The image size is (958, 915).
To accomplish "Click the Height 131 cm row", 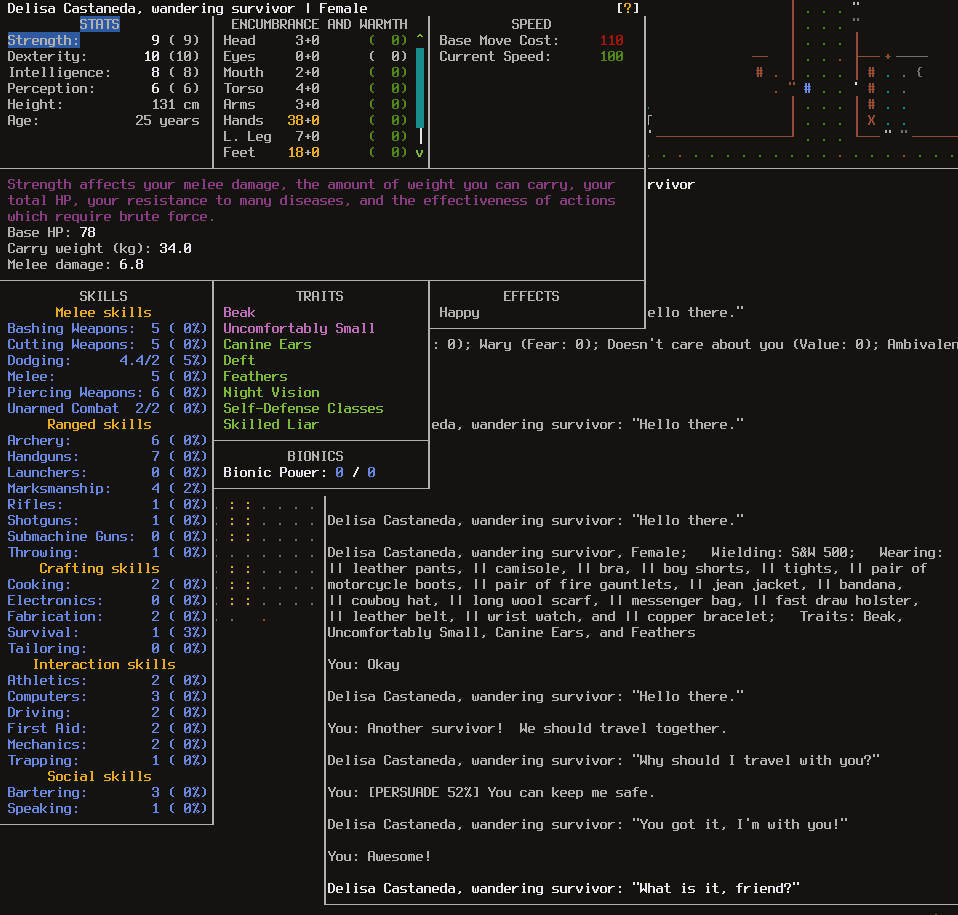I will [x=103, y=104].
